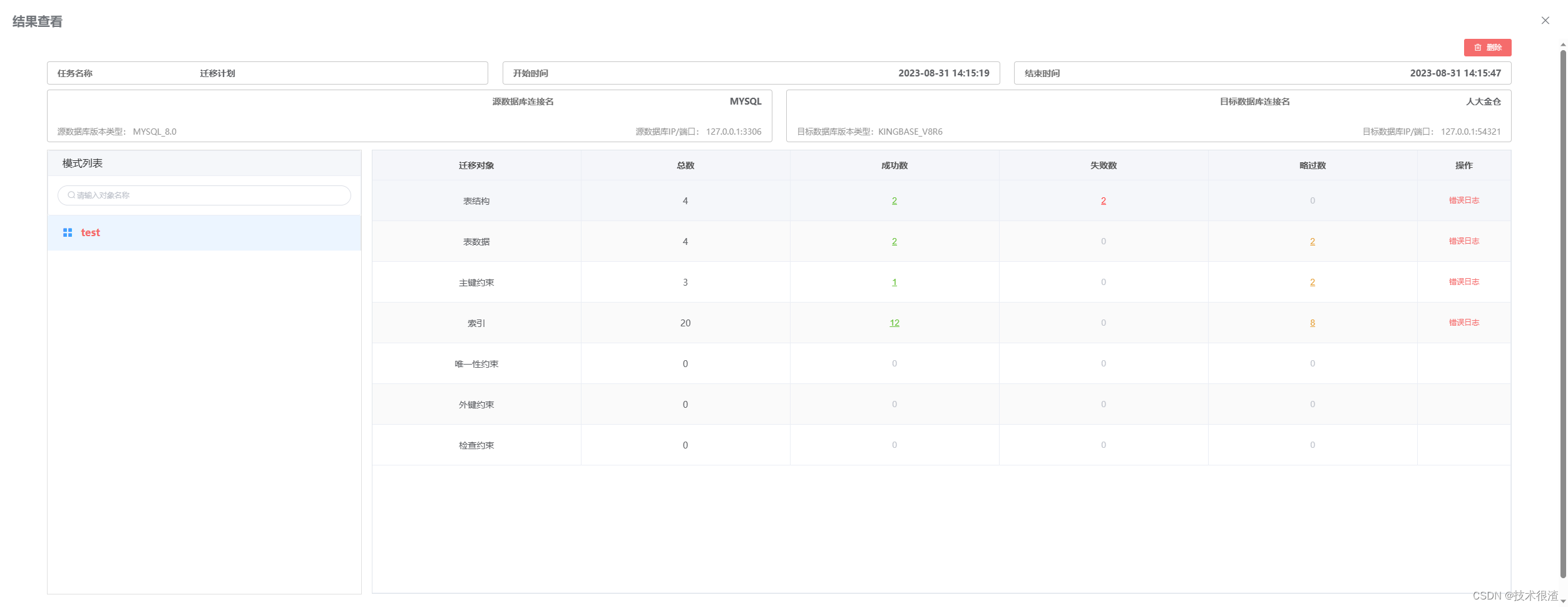Click the 人大金仓 target connection name
This screenshot has height=607, width=1568.
pyautogui.click(x=1483, y=101)
